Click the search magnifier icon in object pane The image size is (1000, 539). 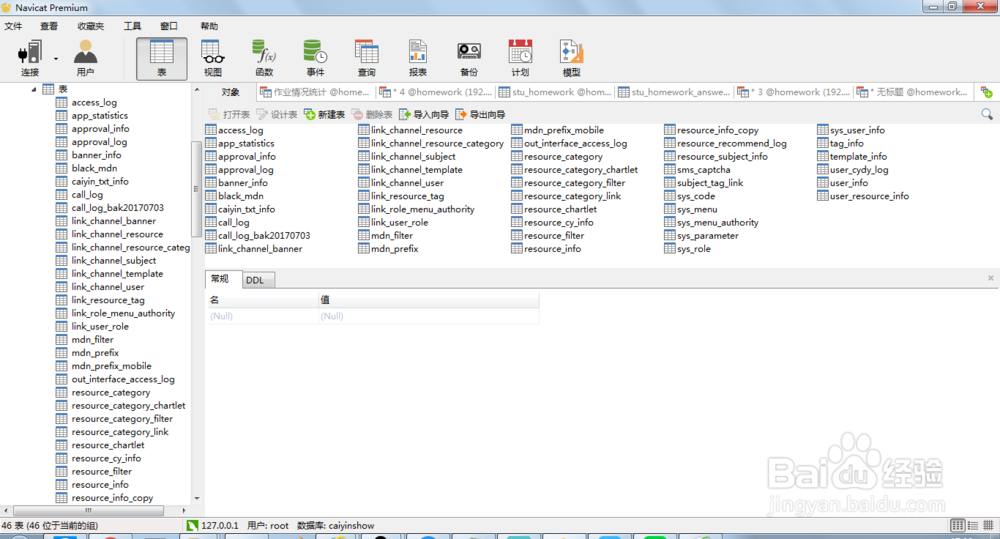pyautogui.click(x=987, y=114)
